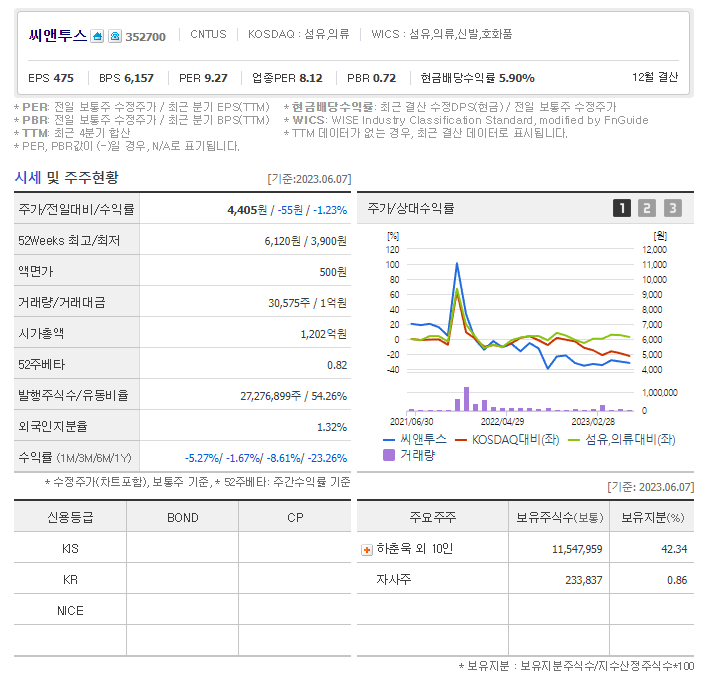
Task: Click the 자사주 row label
Action: click(393, 580)
